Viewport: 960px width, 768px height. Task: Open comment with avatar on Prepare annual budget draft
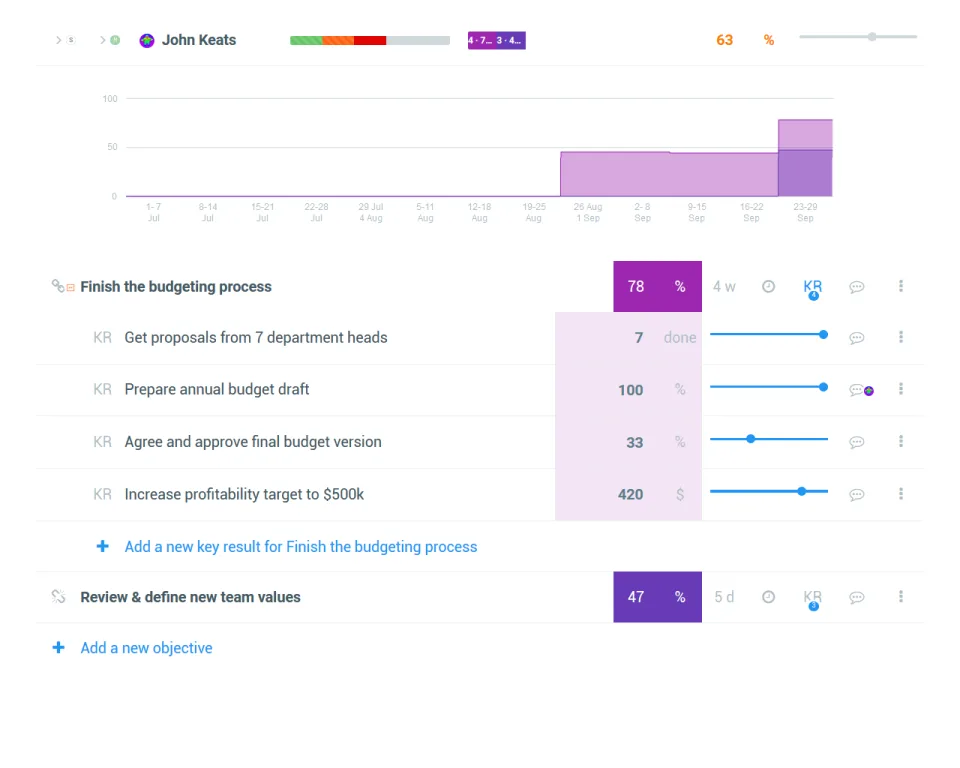[x=861, y=390]
